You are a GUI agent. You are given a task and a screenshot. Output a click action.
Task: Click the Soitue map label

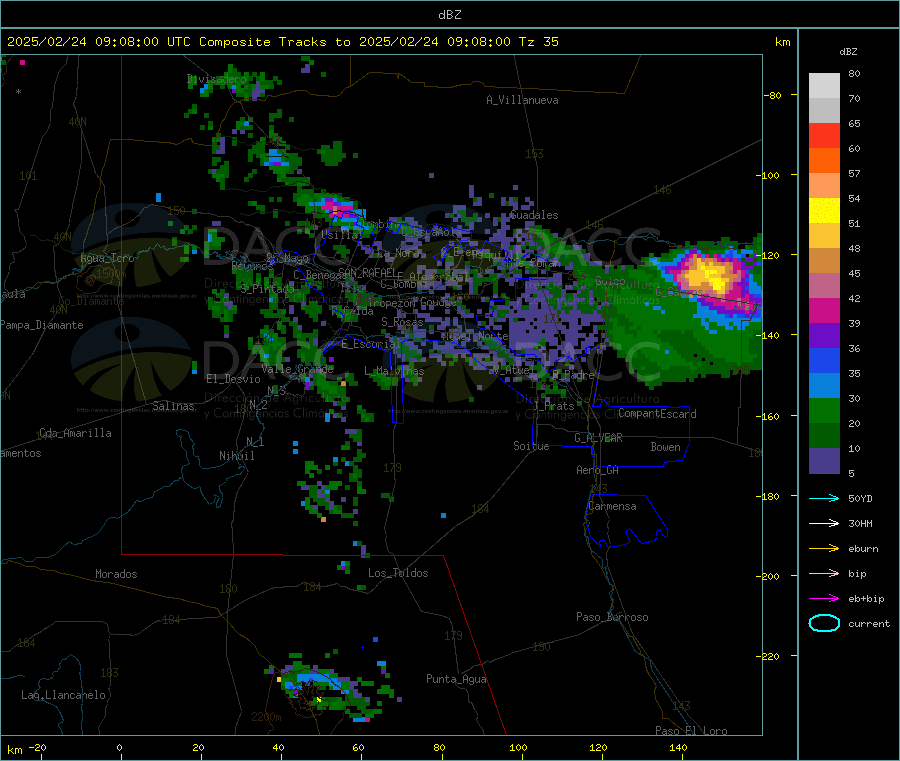[x=531, y=446]
